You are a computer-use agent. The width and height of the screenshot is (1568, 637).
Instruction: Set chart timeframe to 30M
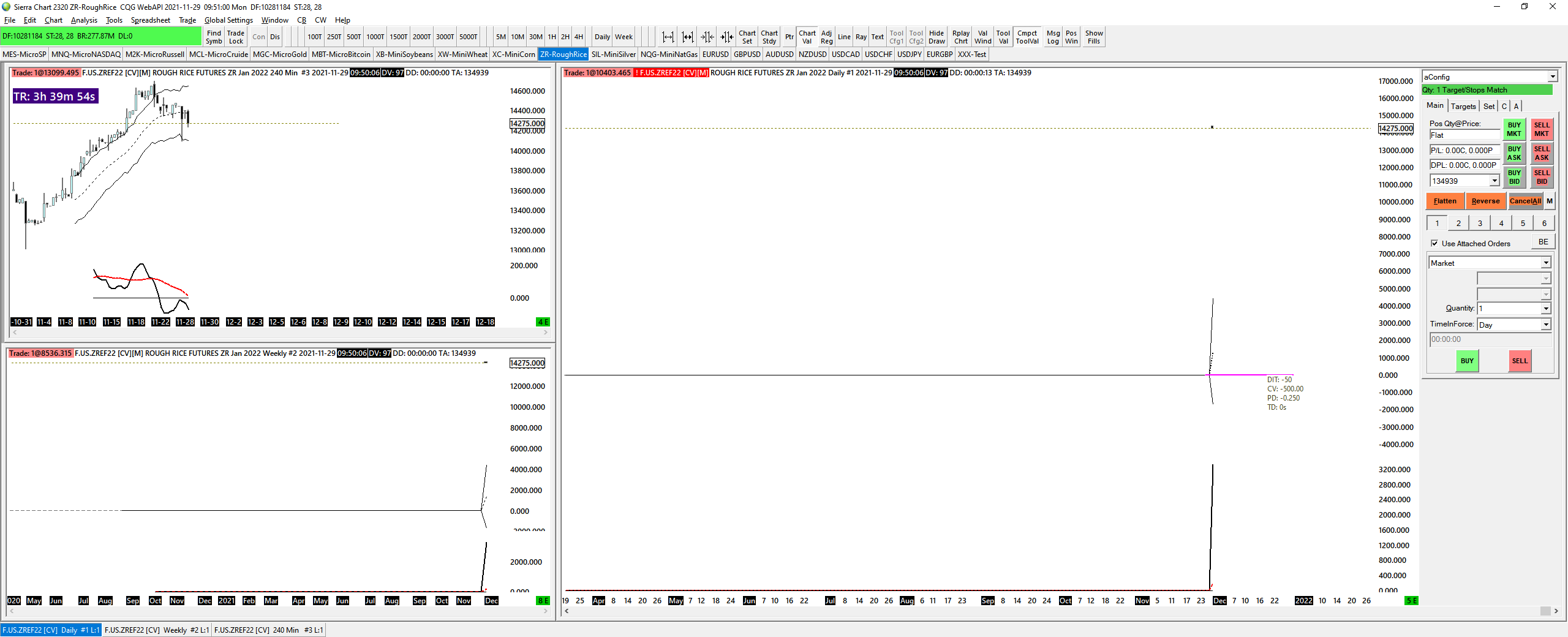pyautogui.click(x=536, y=37)
